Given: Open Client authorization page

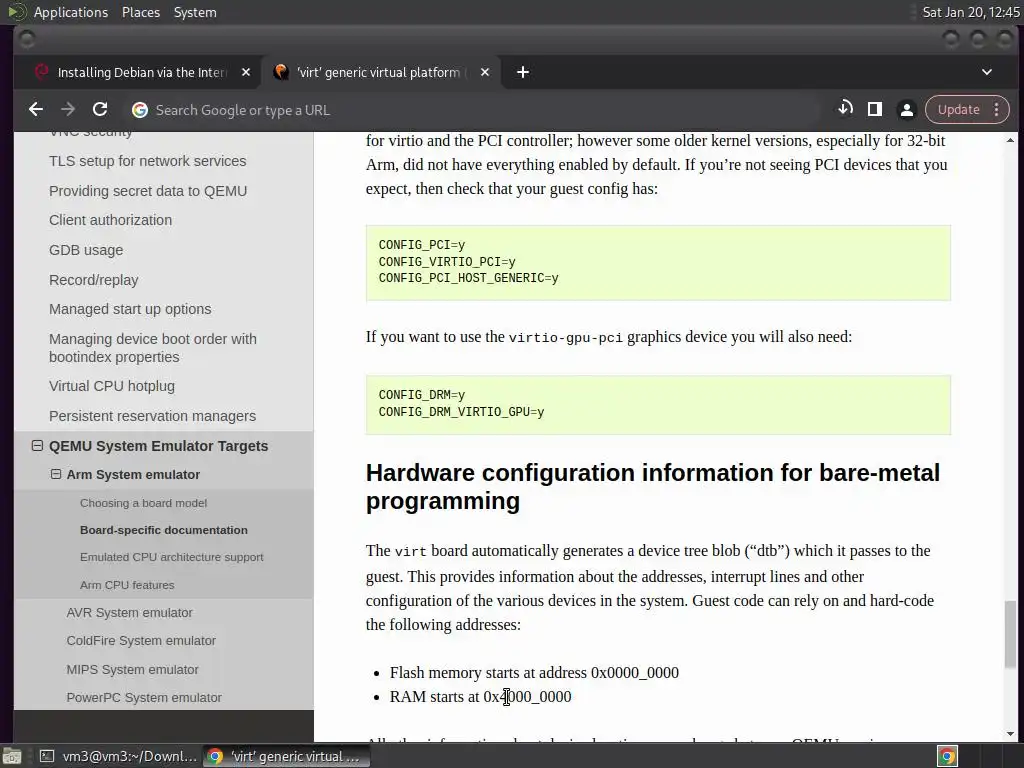Looking at the screenshot, I should 110,220.
